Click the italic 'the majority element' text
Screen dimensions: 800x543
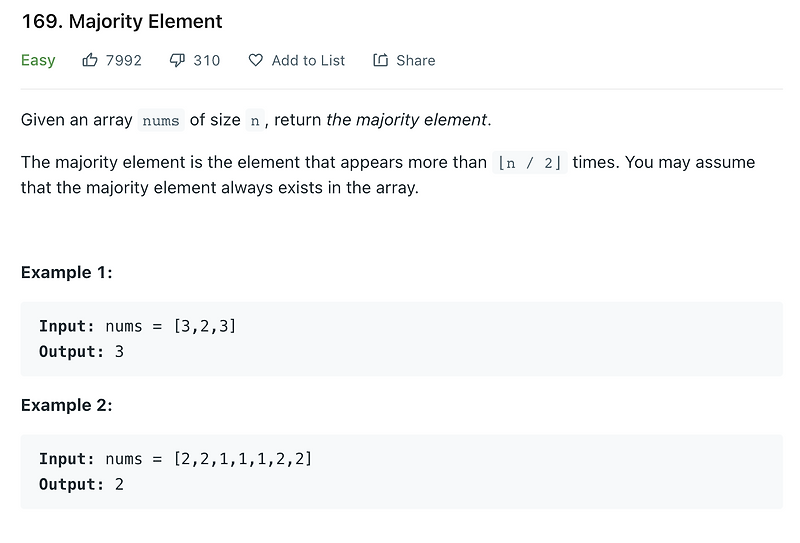pos(407,120)
